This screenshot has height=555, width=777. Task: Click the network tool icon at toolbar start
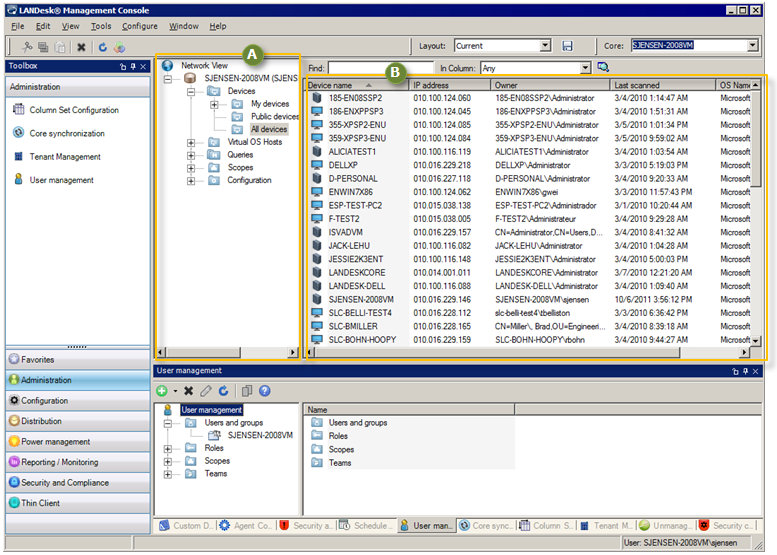[27, 47]
